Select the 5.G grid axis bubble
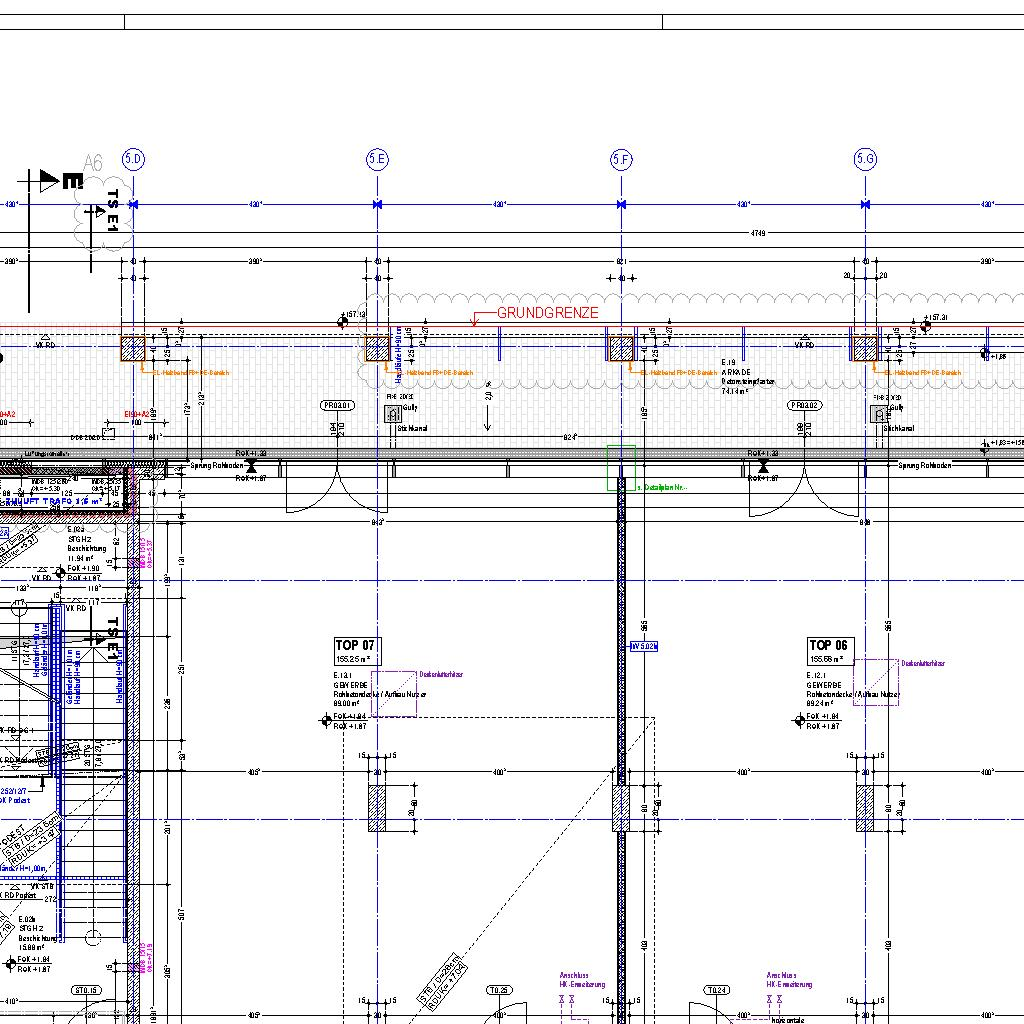 click(865, 159)
